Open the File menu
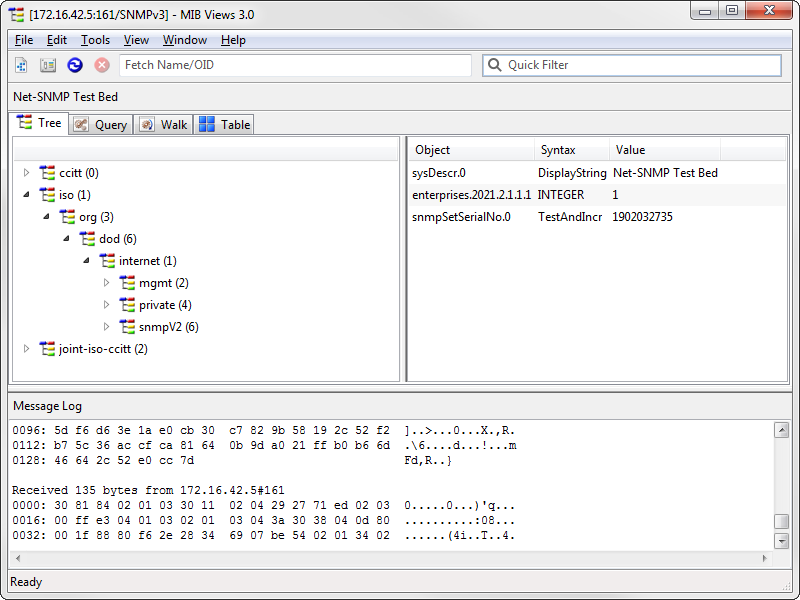Image resolution: width=800 pixels, height=600 pixels. point(24,40)
